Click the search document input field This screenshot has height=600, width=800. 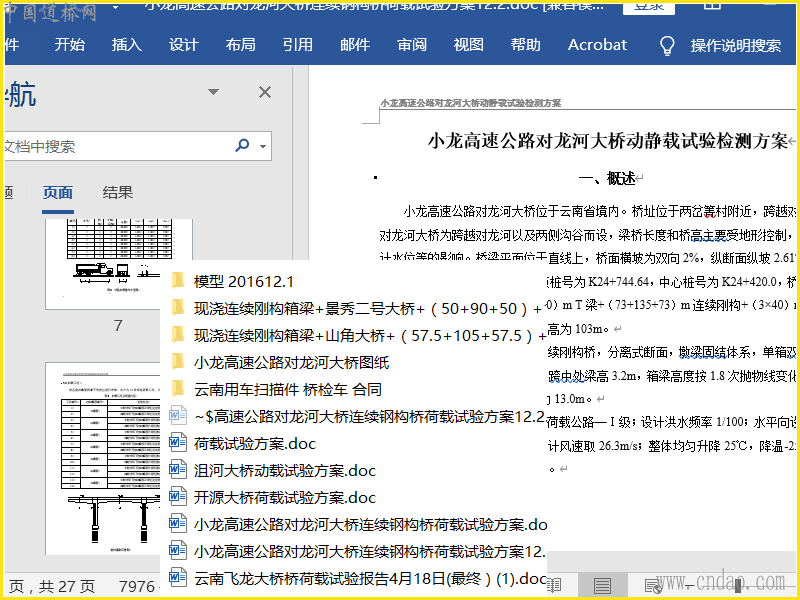point(115,146)
